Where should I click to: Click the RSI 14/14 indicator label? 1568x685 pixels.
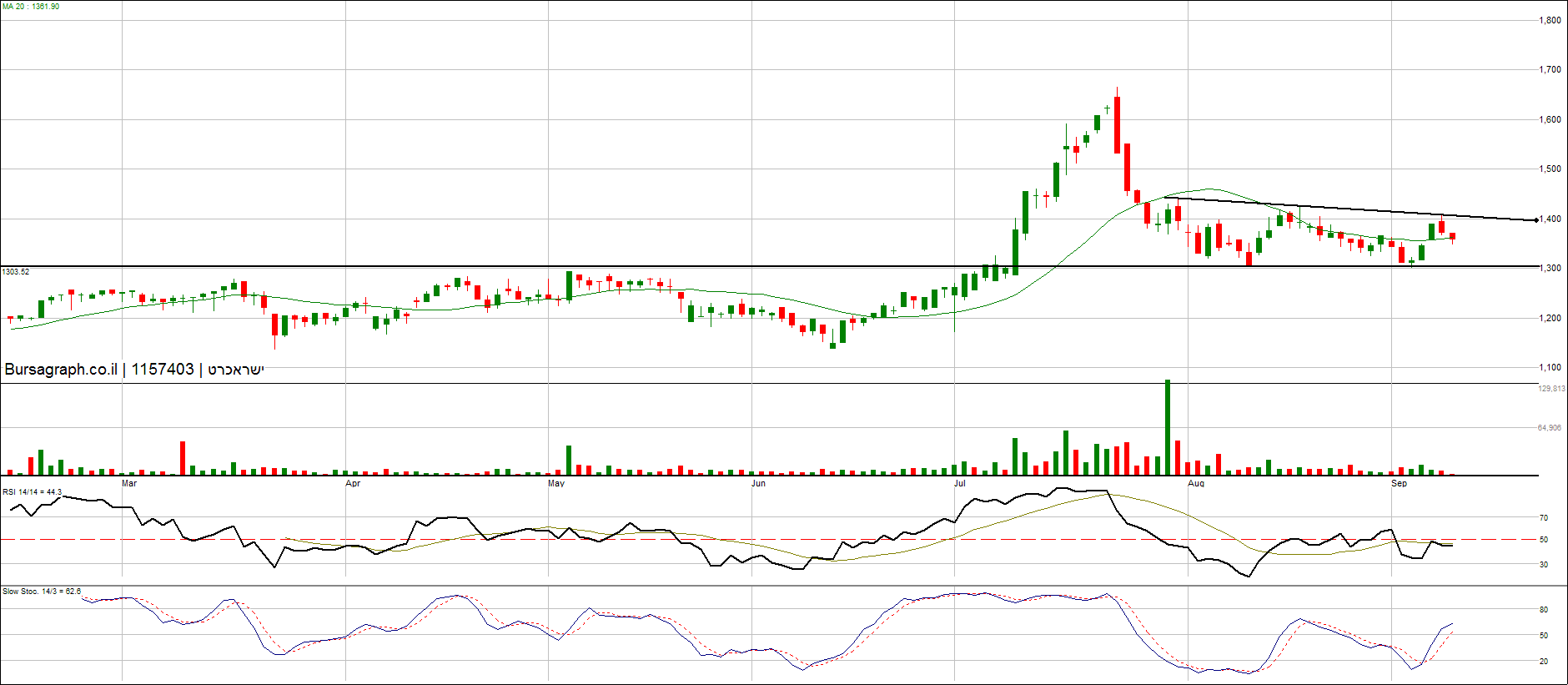(32, 491)
